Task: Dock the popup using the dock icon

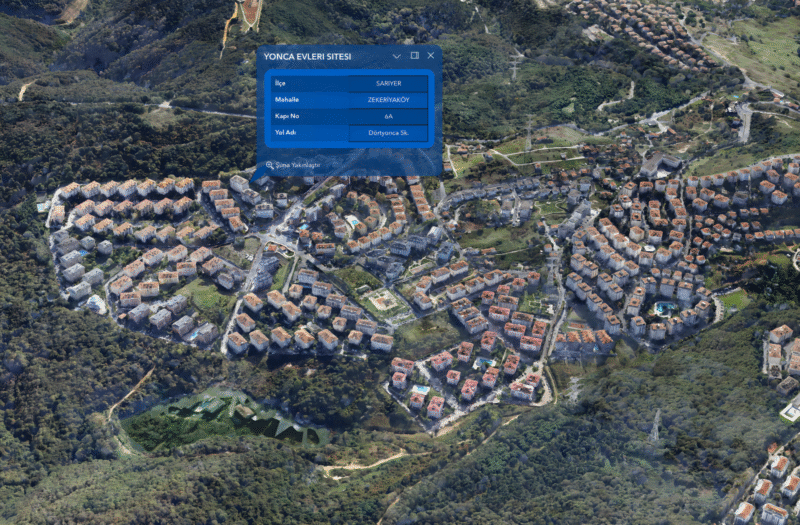Action: [415, 56]
